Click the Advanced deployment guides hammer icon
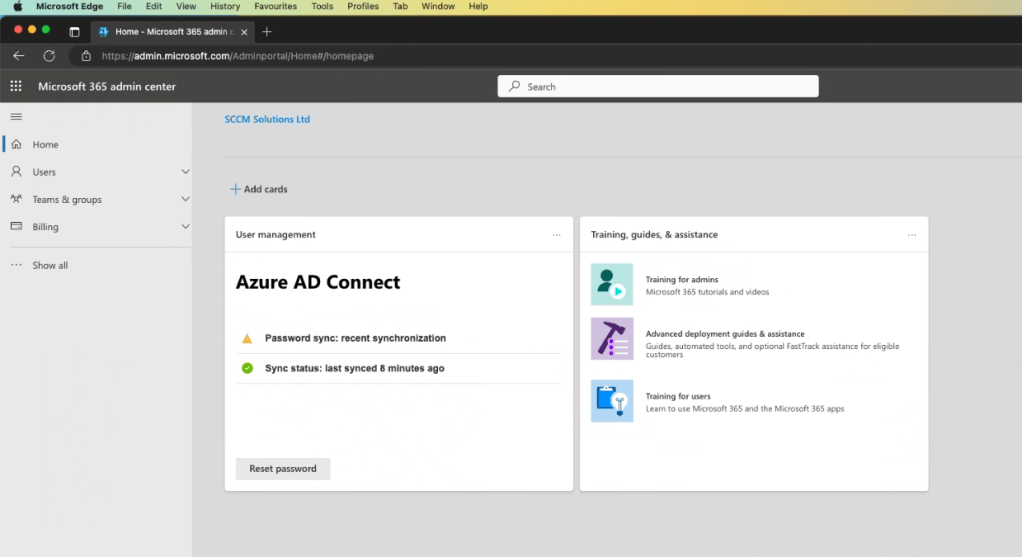The width and height of the screenshot is (1022, 557). (x=611, y=338)
